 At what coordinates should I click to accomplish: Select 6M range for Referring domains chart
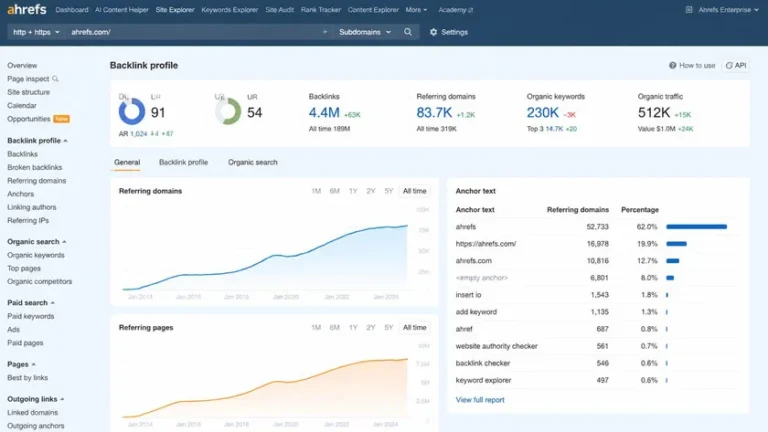[335, 191]
